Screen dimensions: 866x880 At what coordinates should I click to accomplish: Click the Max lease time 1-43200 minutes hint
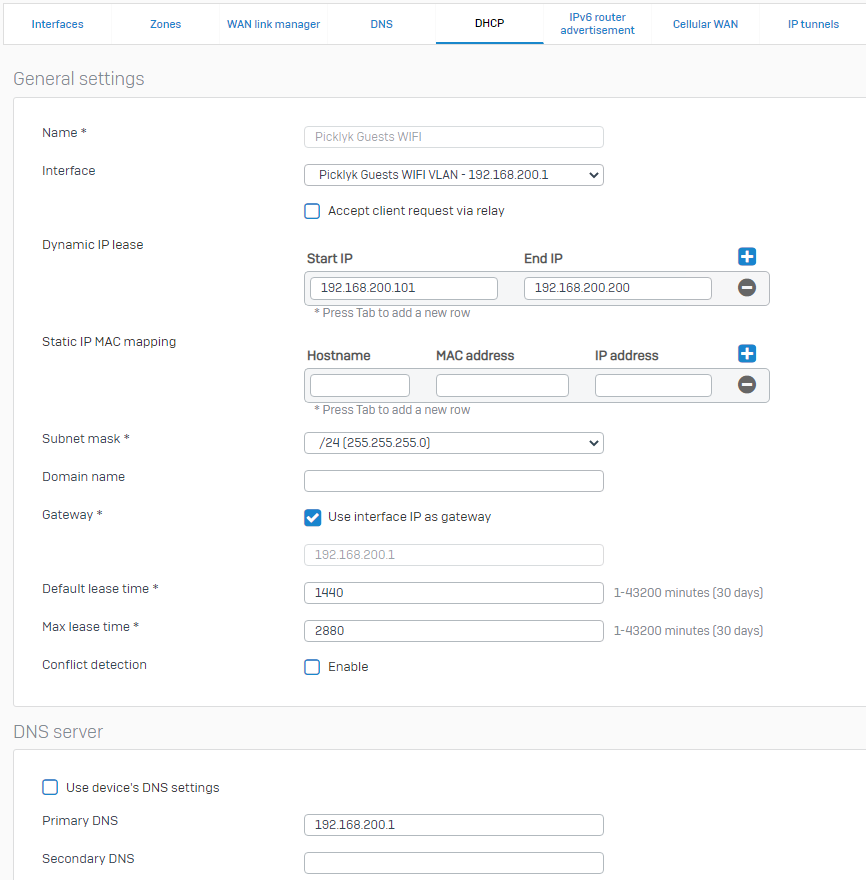pos(688,631)
